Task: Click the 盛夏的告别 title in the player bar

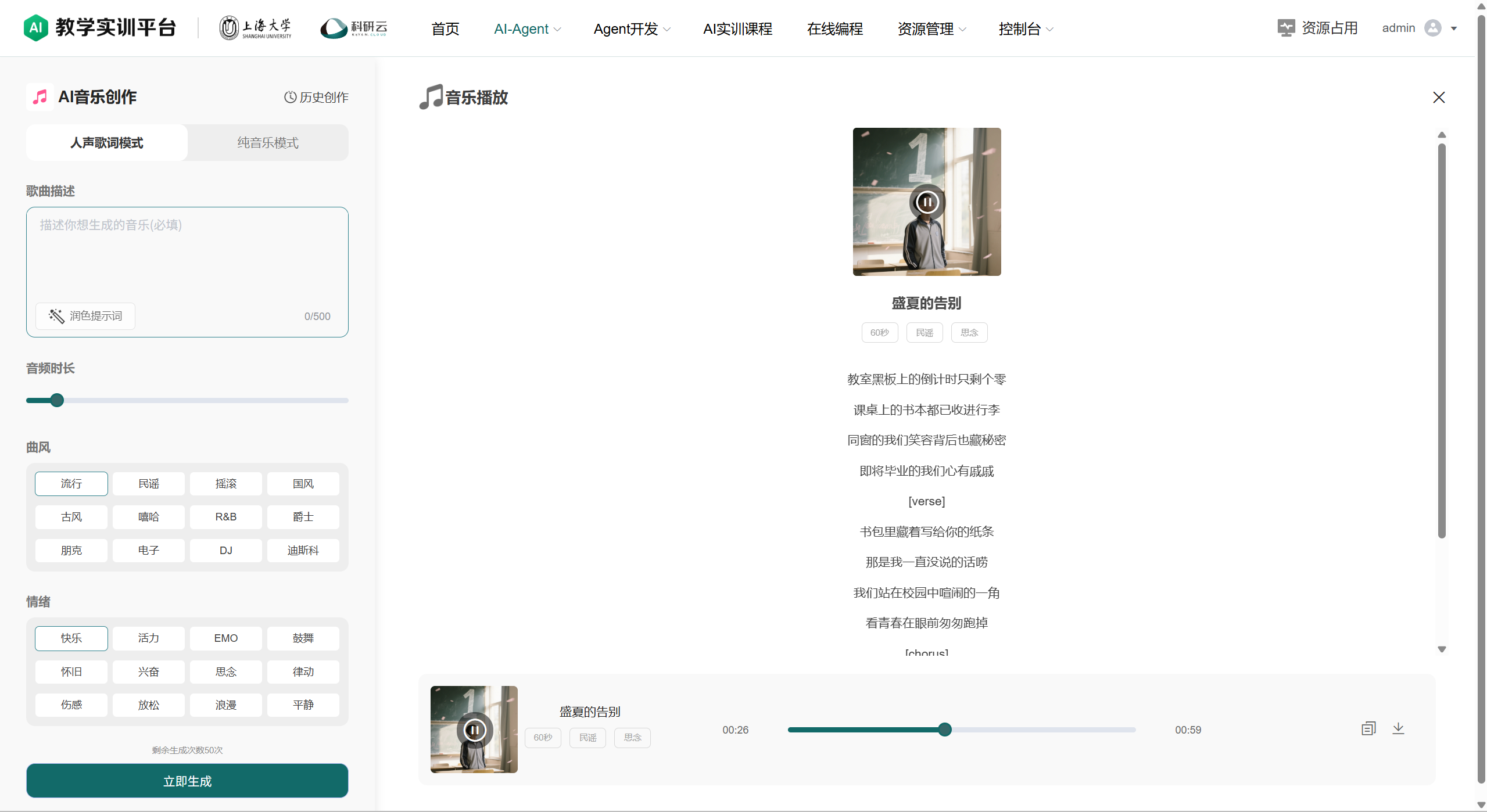Action: [x=590, y=712]
